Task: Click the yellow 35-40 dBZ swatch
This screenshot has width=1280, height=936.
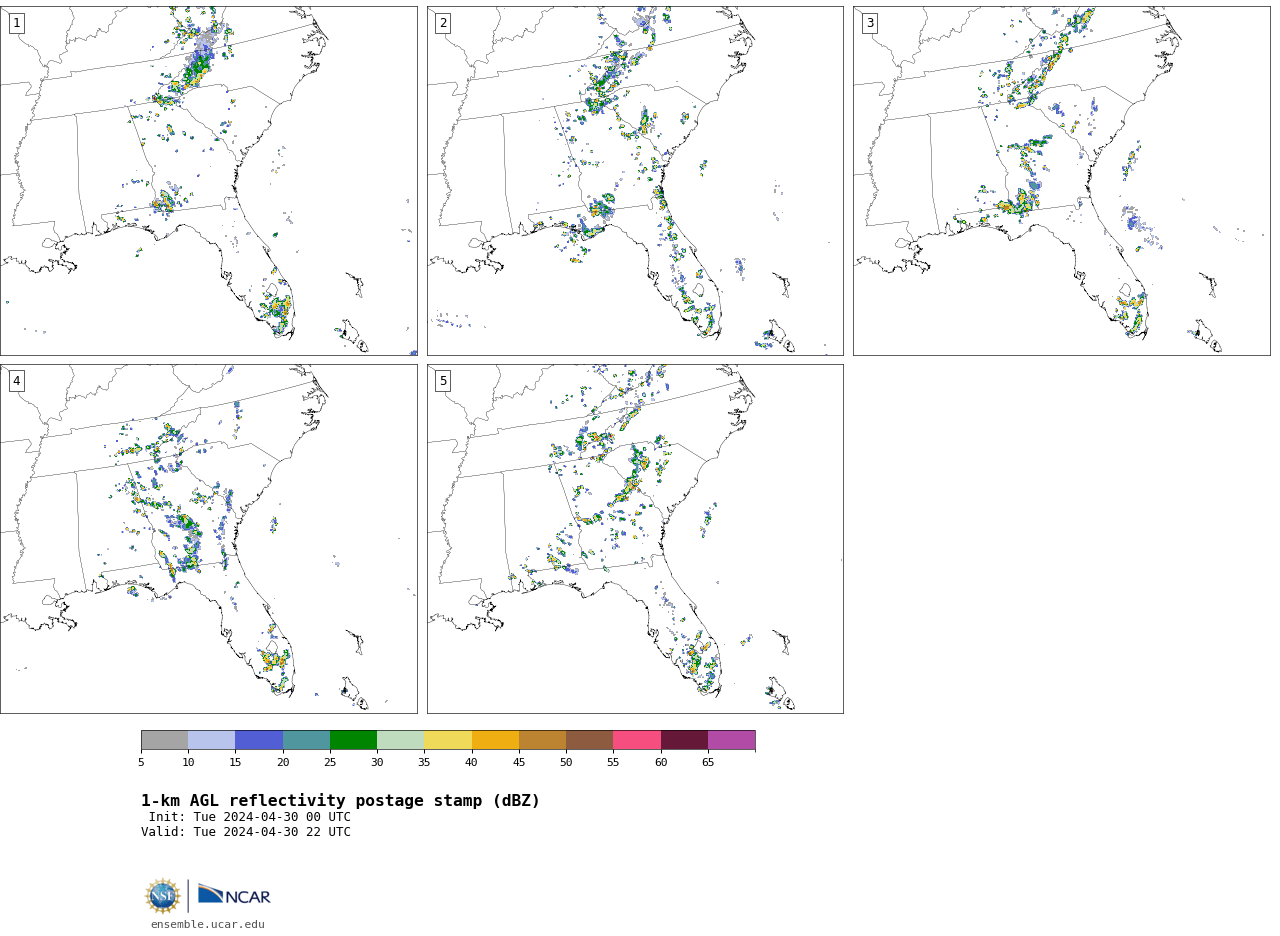Action: click(448, 740)
